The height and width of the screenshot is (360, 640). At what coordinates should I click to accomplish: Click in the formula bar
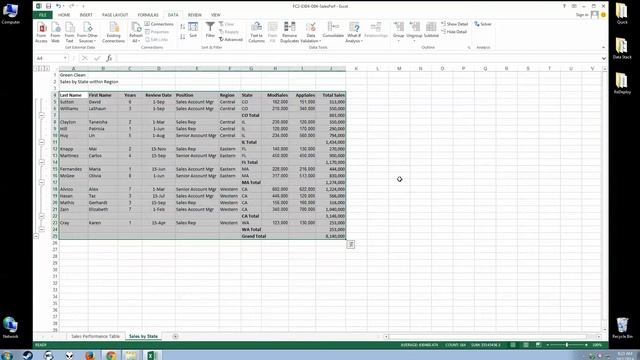358,58
